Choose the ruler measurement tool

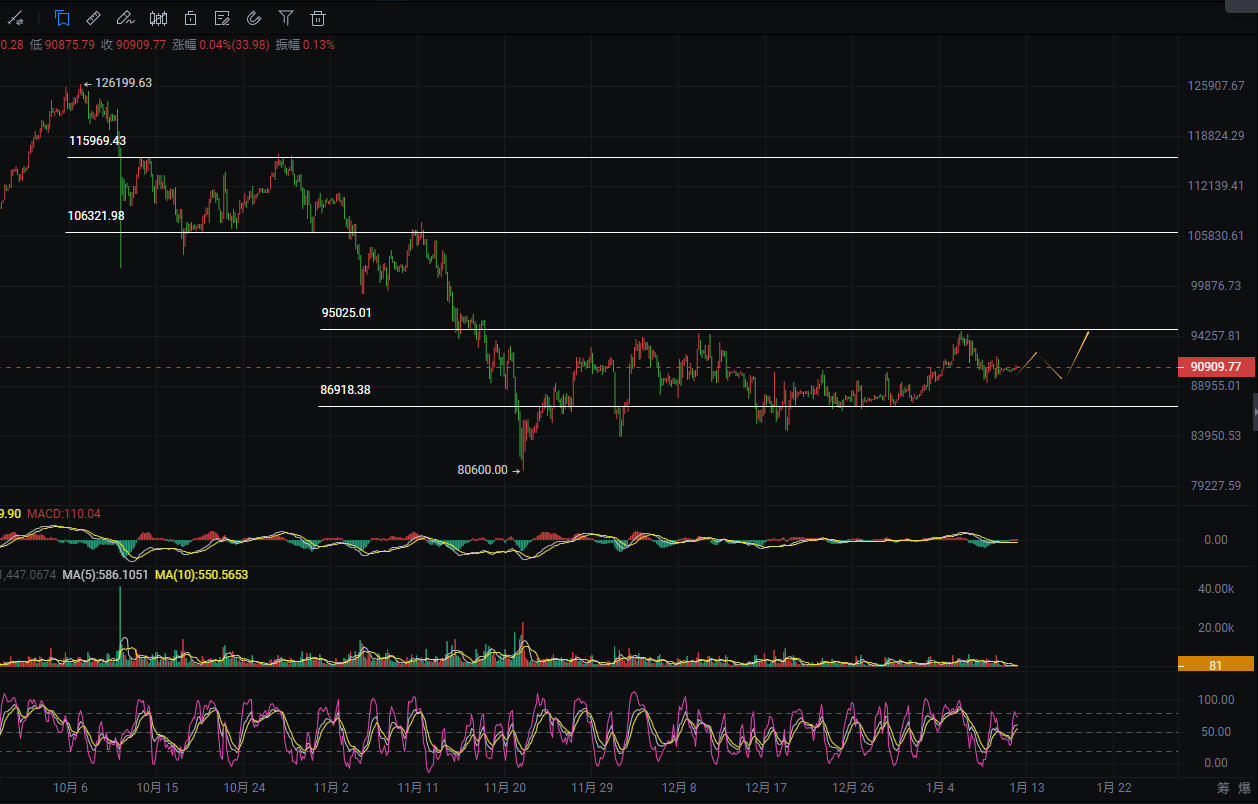tap(93, 18)
